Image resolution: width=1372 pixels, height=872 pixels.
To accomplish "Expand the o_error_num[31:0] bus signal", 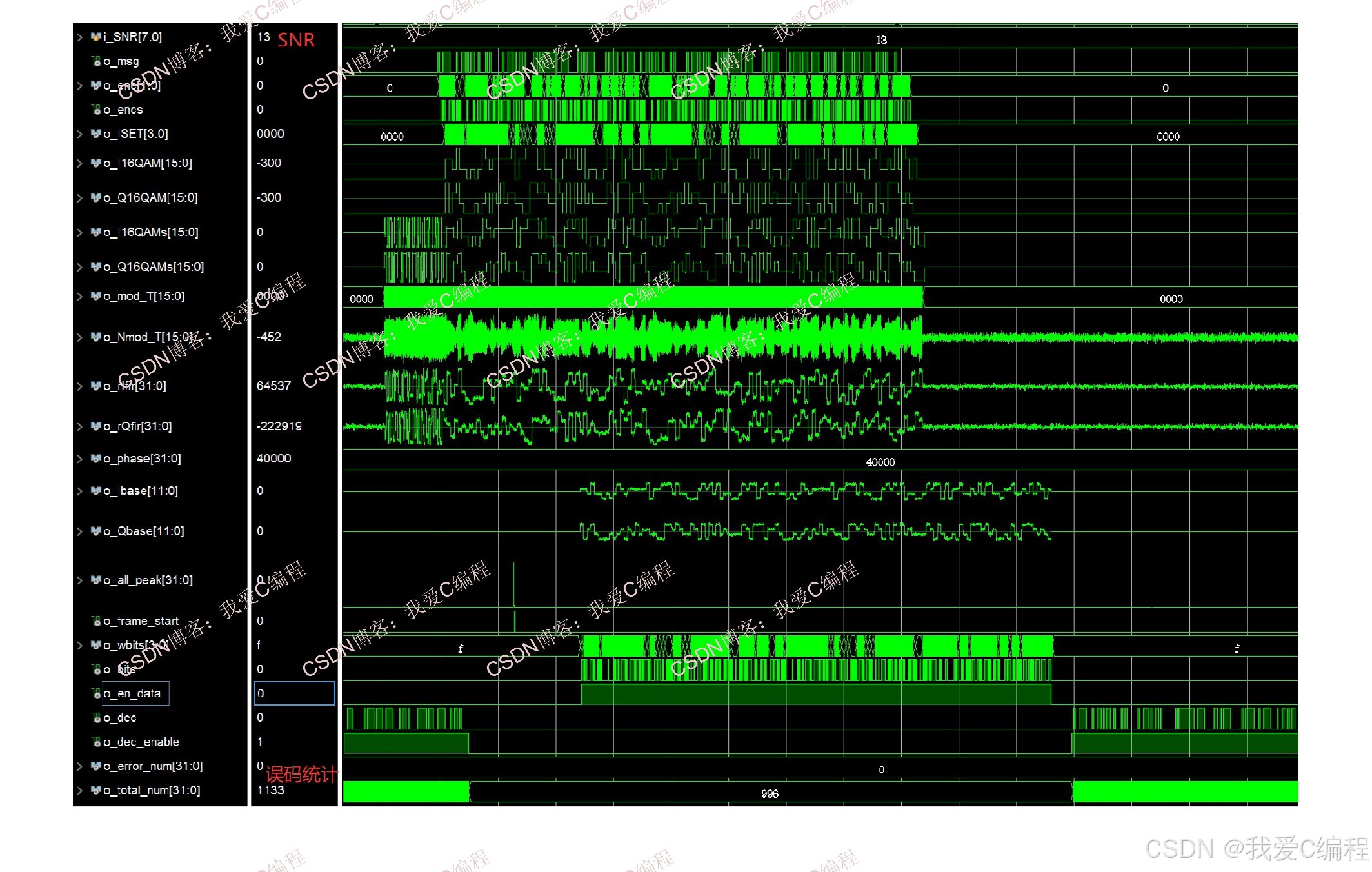I will coord(80,767).
